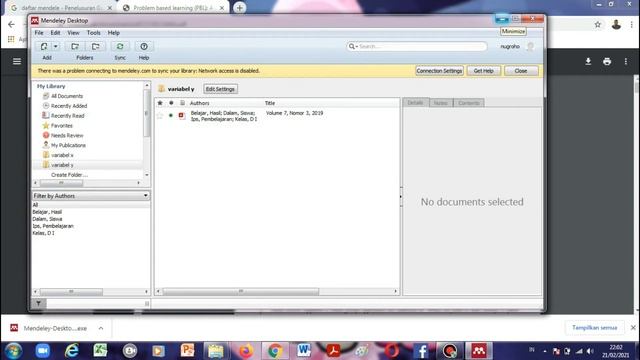
Task: Switch to the Problem based learning Chrome tab
Action: coord(173,8)
